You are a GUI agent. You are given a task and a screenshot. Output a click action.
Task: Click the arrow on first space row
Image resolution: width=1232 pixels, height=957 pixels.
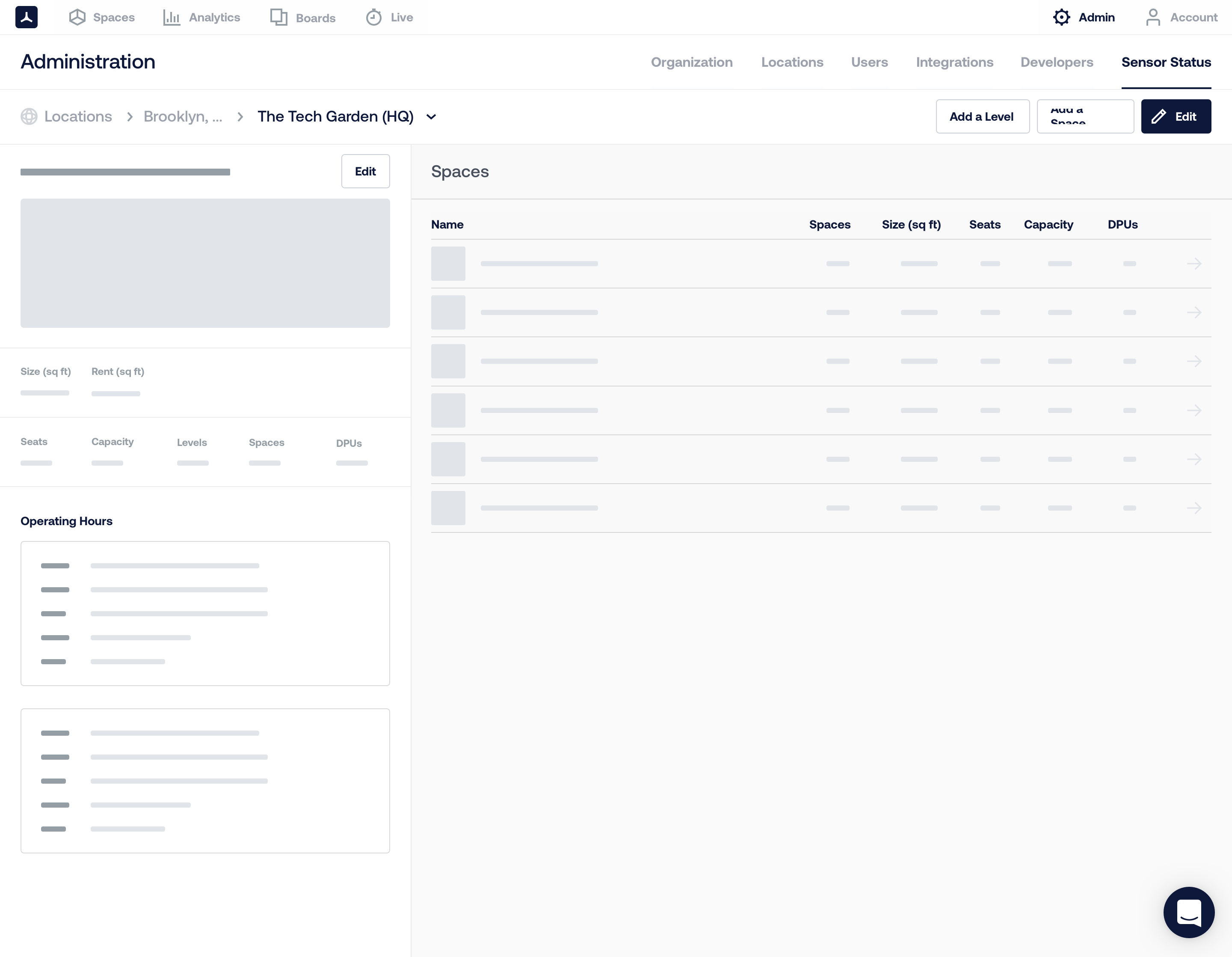tap(1193, 264)
